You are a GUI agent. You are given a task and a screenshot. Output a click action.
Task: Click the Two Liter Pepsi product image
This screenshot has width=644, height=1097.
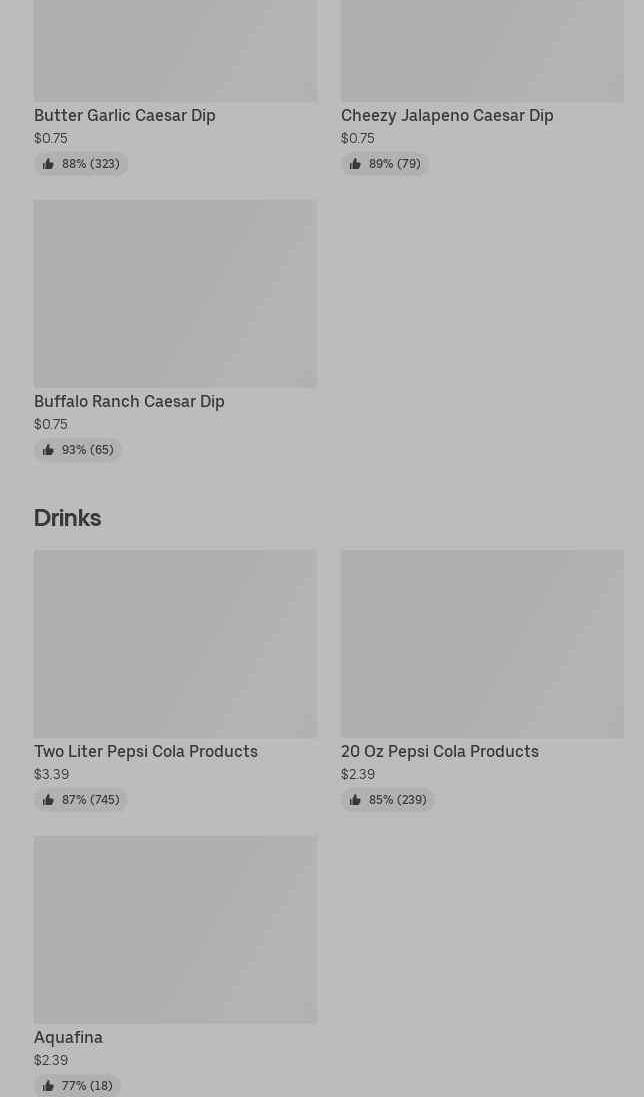[x=175, y=643]
